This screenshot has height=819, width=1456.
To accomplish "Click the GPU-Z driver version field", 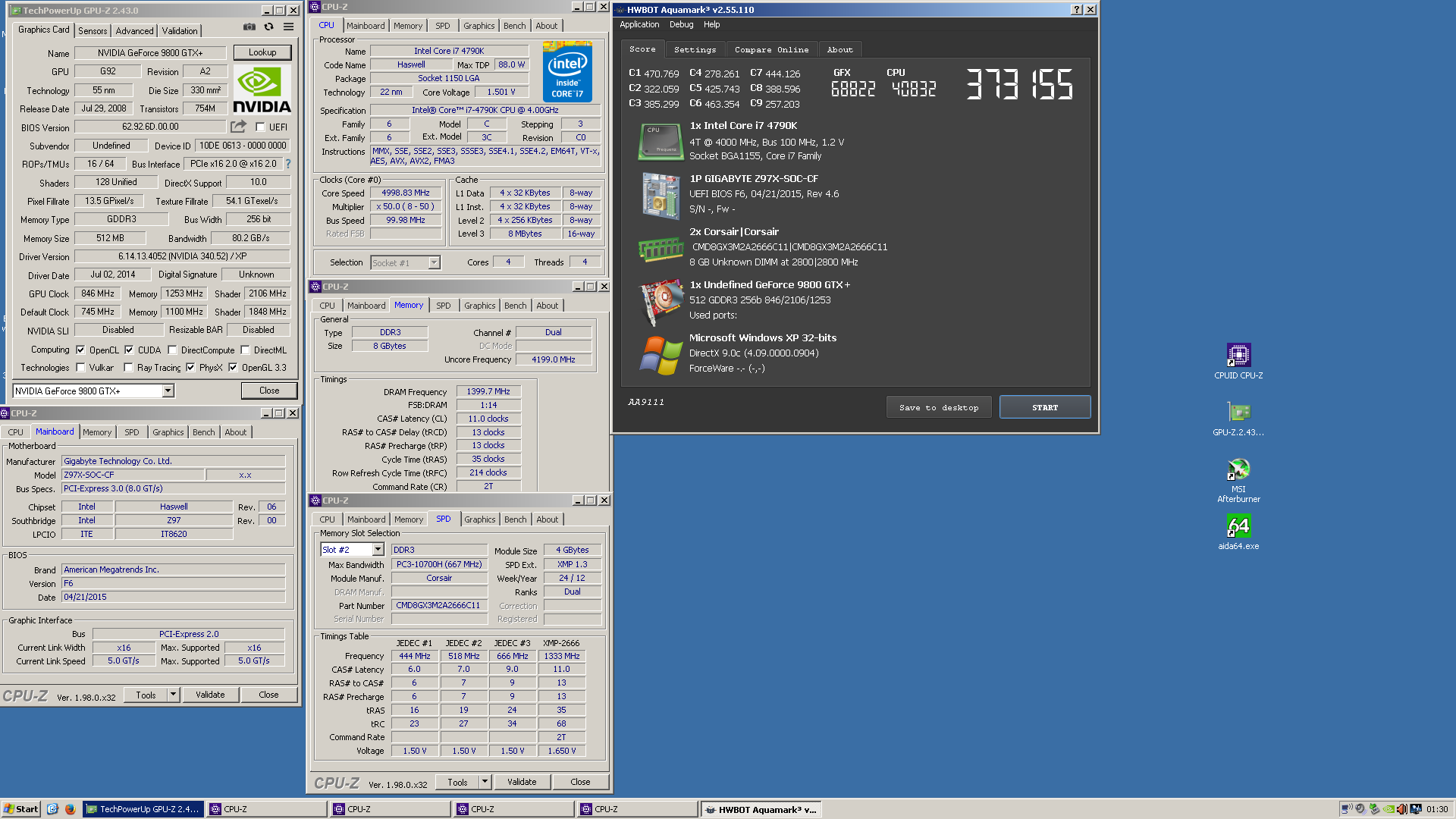I will point(183,256).
